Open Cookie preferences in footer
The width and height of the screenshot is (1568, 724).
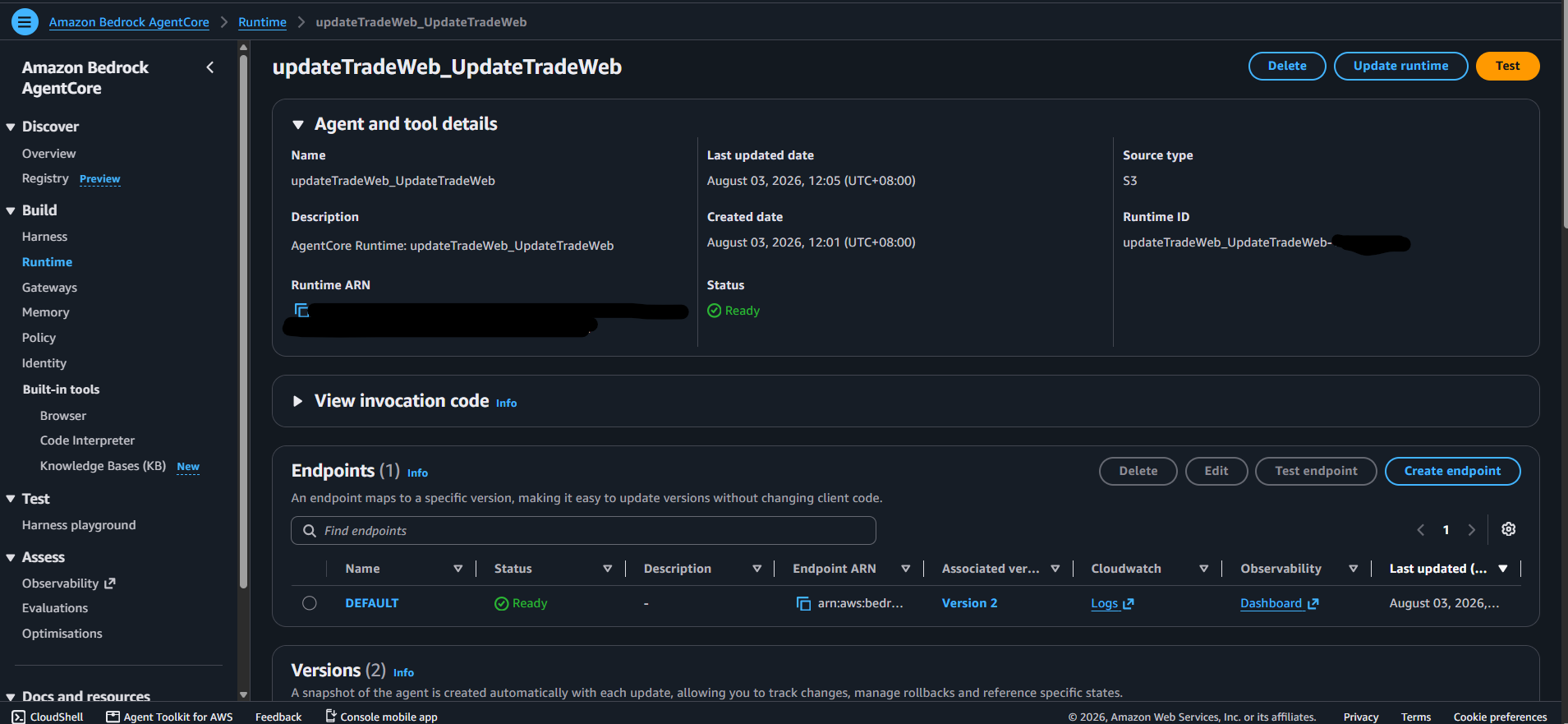coord(1500,717)
